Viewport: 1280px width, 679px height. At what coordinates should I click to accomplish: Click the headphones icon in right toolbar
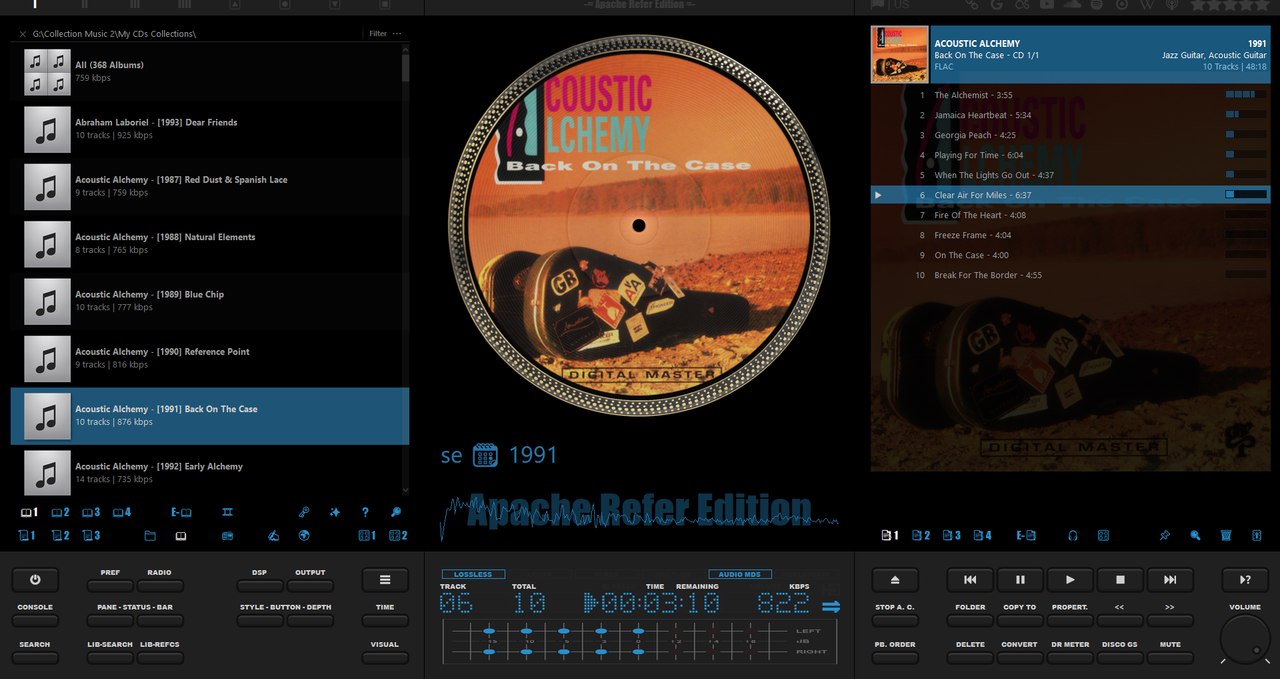click(x=1073, y=536)
